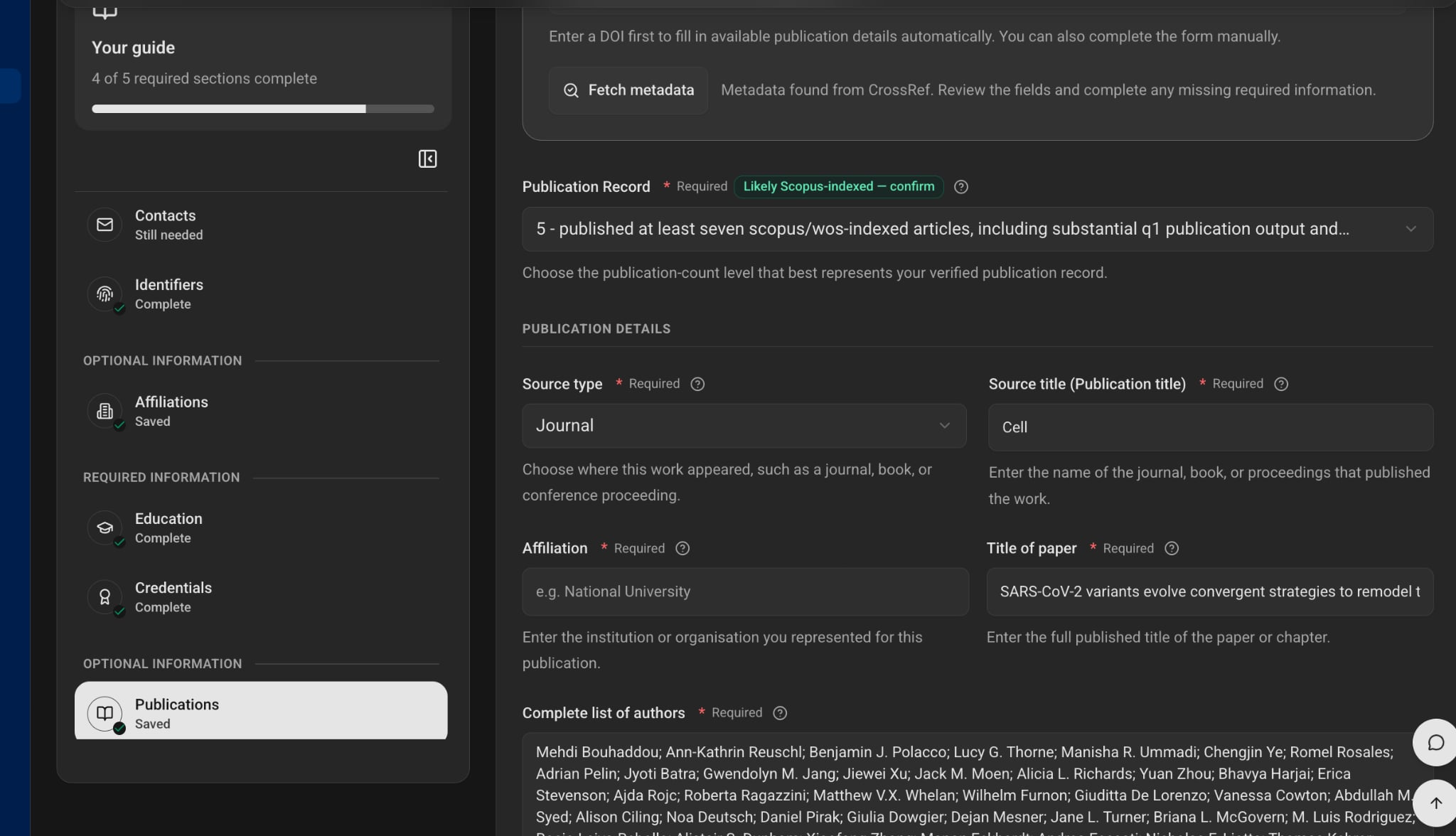This screenshot has width=1456, height=836.
Task: Go to the Affiliations section
Action: tap(261, 411)
